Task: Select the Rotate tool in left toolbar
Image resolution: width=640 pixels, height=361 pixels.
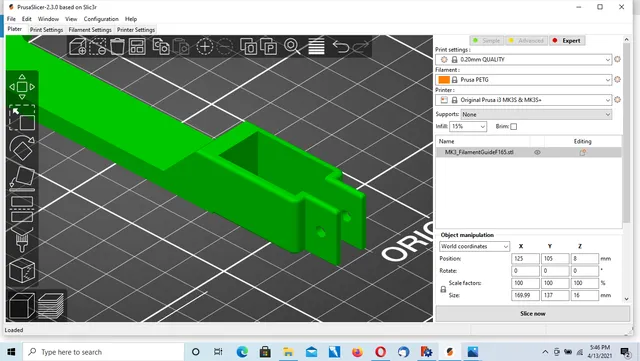Action: (x=22, y=147)
